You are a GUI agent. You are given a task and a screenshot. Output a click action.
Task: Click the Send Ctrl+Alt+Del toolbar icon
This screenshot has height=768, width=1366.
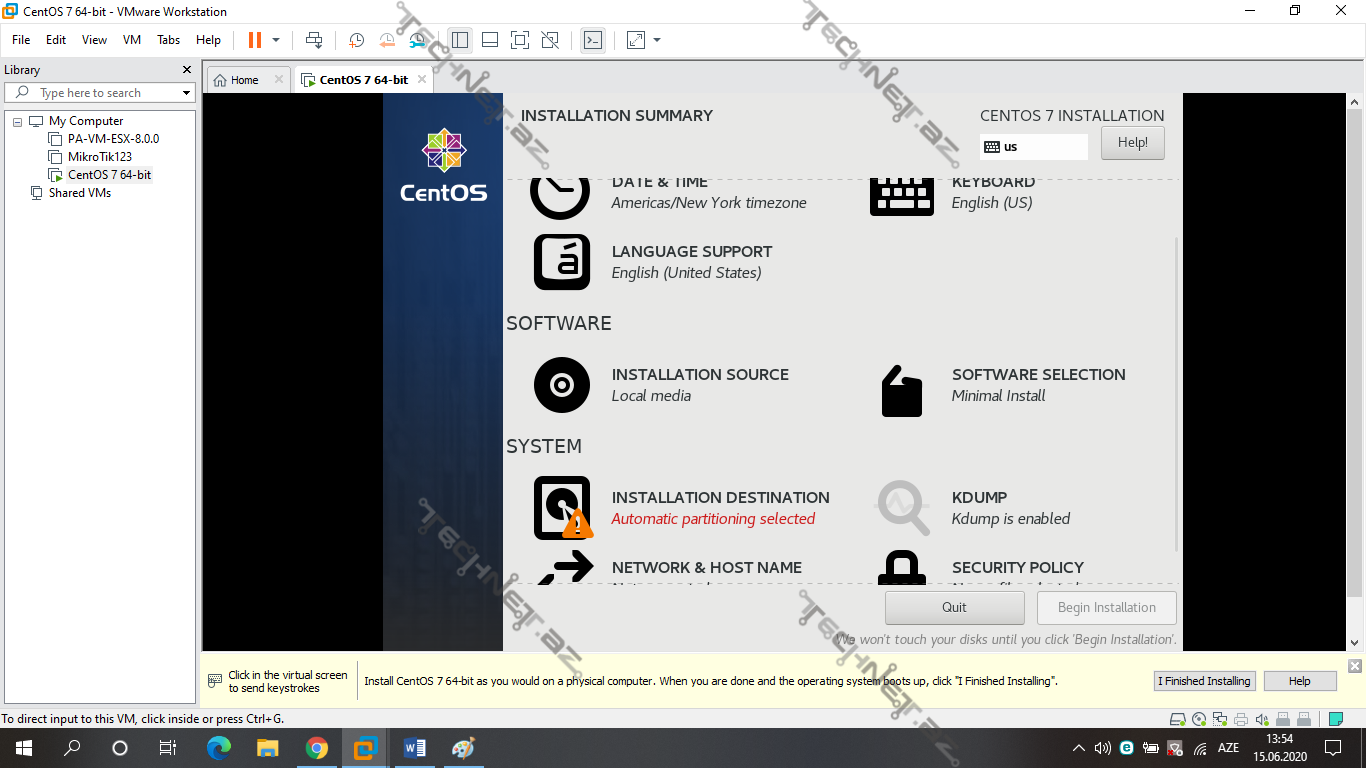coord(314,40)
